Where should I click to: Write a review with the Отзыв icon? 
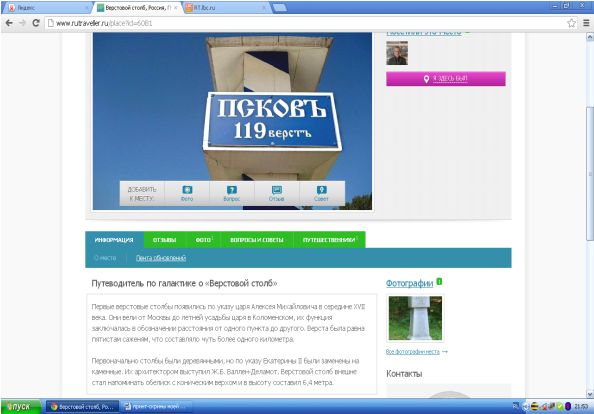(277, 193)
